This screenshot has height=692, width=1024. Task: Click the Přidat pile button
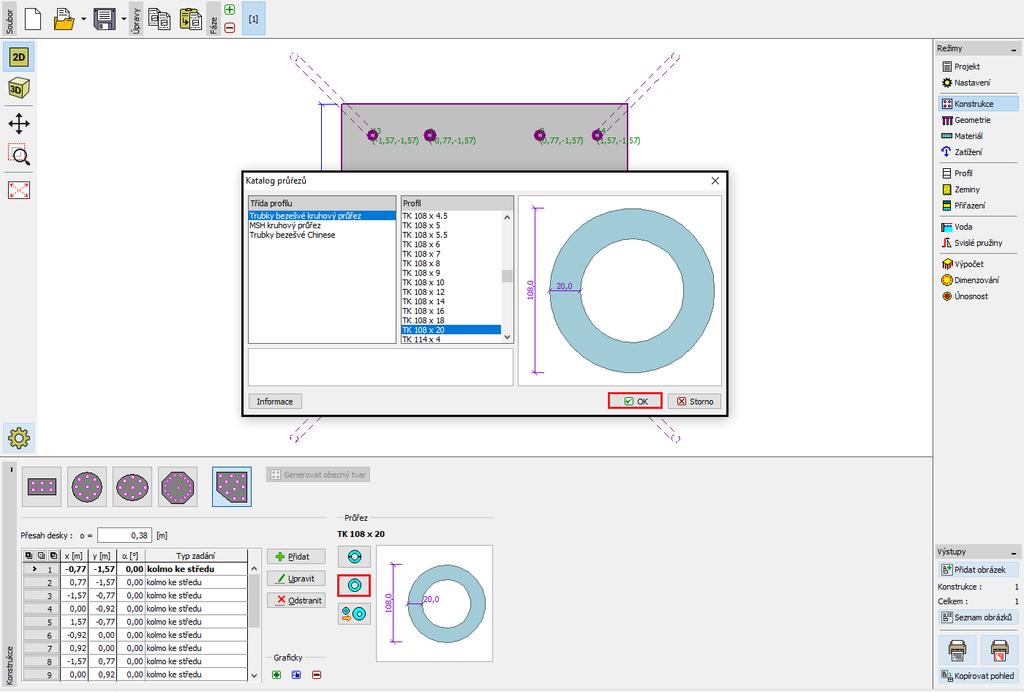[296, 557]
